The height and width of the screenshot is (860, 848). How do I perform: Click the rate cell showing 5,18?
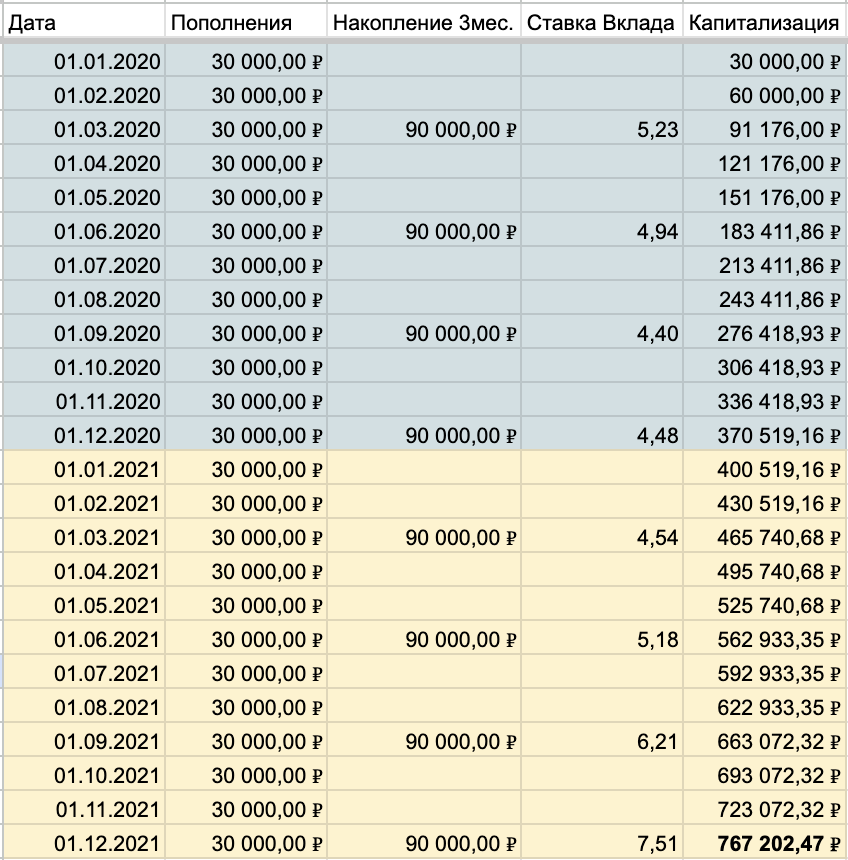[x=657, y=640]
